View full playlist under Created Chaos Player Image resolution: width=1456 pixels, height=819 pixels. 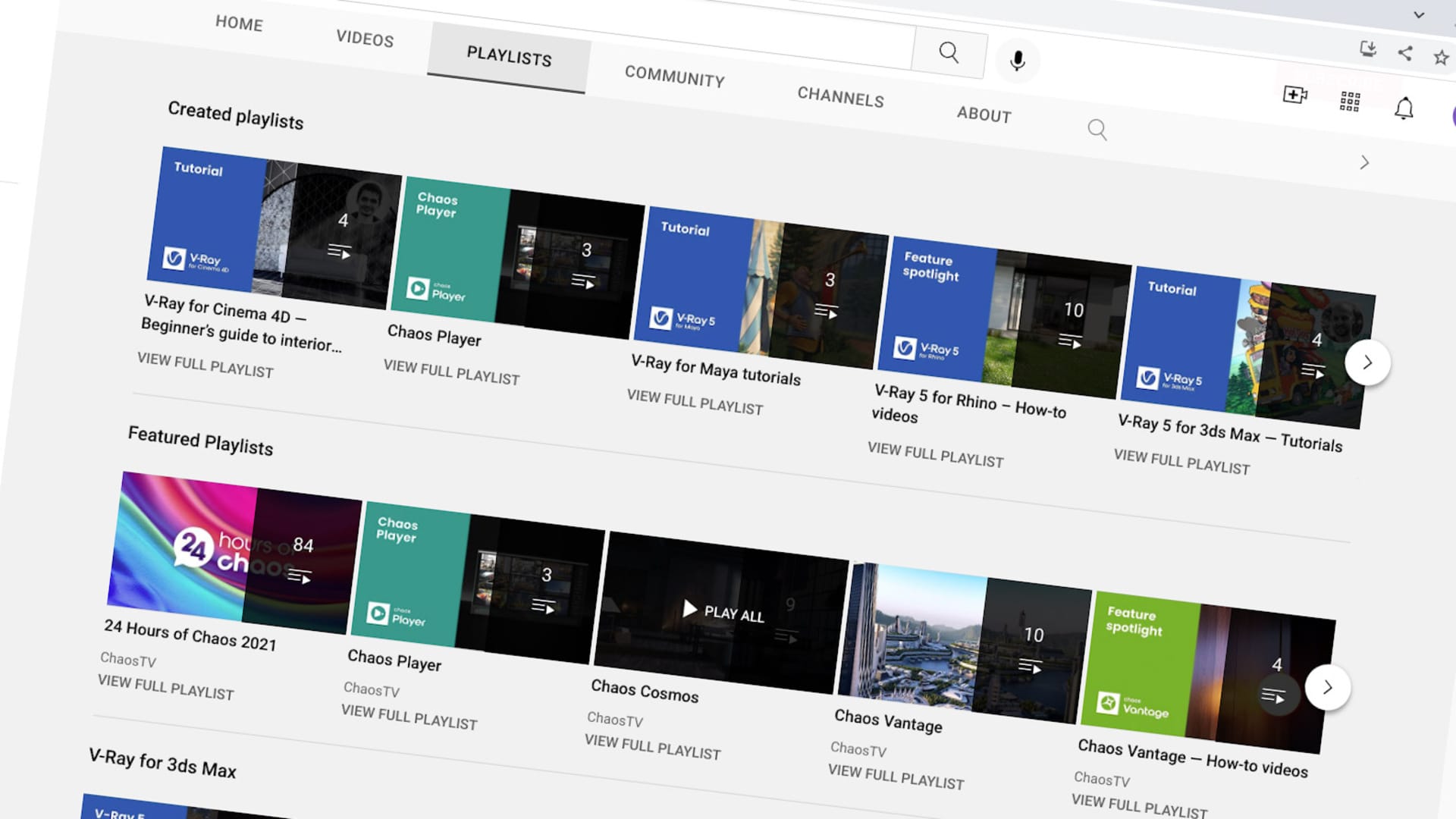451,372
